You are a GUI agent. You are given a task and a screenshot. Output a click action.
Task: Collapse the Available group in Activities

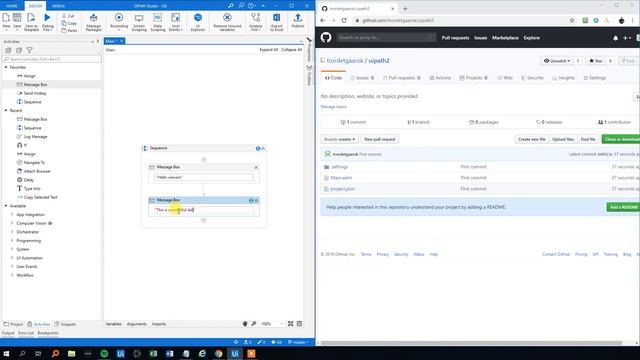click(x=6, y=206)
